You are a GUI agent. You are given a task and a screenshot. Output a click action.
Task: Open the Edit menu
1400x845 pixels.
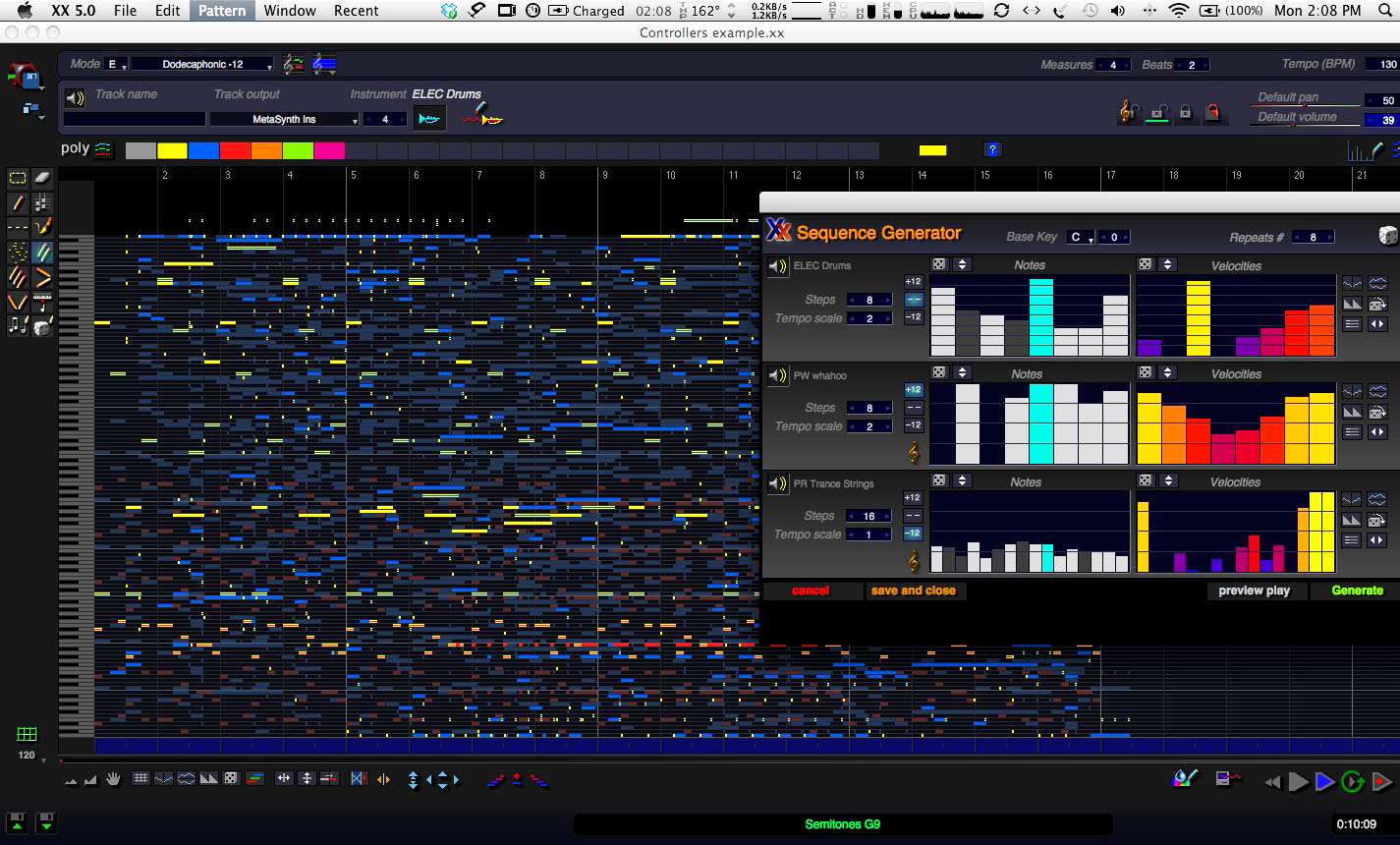click(168, 11)
